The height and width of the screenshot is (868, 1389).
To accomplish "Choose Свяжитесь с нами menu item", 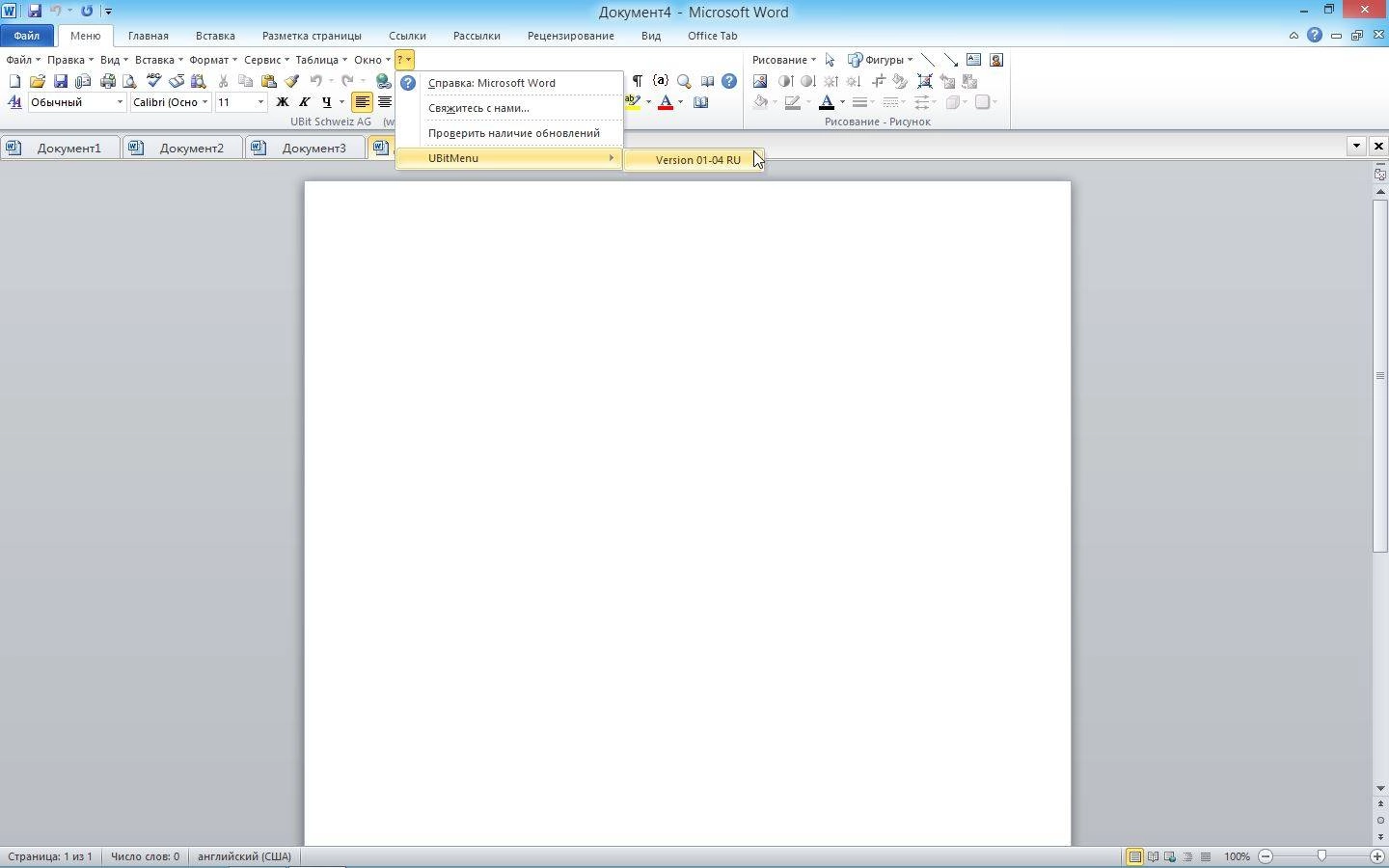I will tap(509, 108).
